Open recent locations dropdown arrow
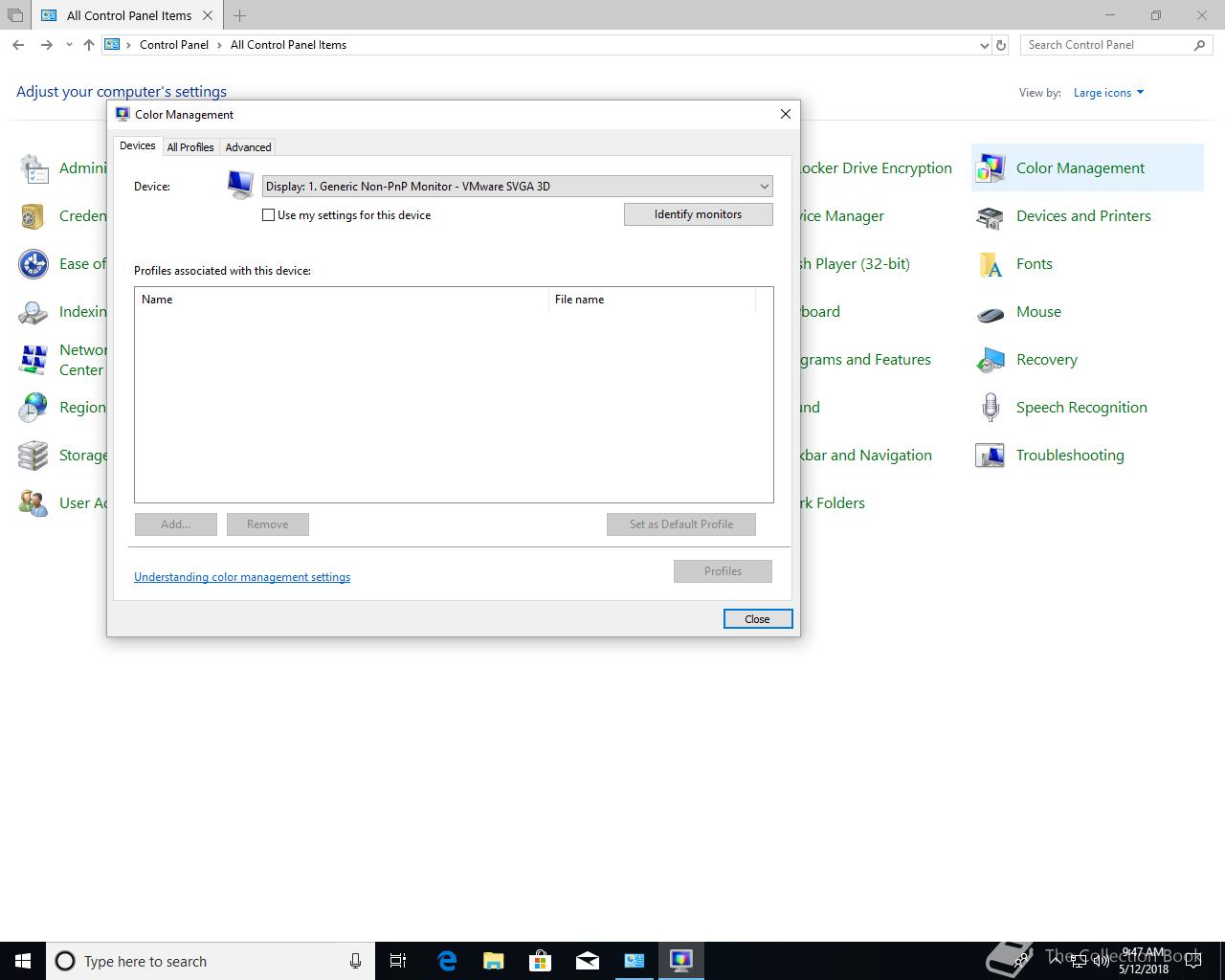The width and height of the screenshot is (1225, 980). (69, 45)
